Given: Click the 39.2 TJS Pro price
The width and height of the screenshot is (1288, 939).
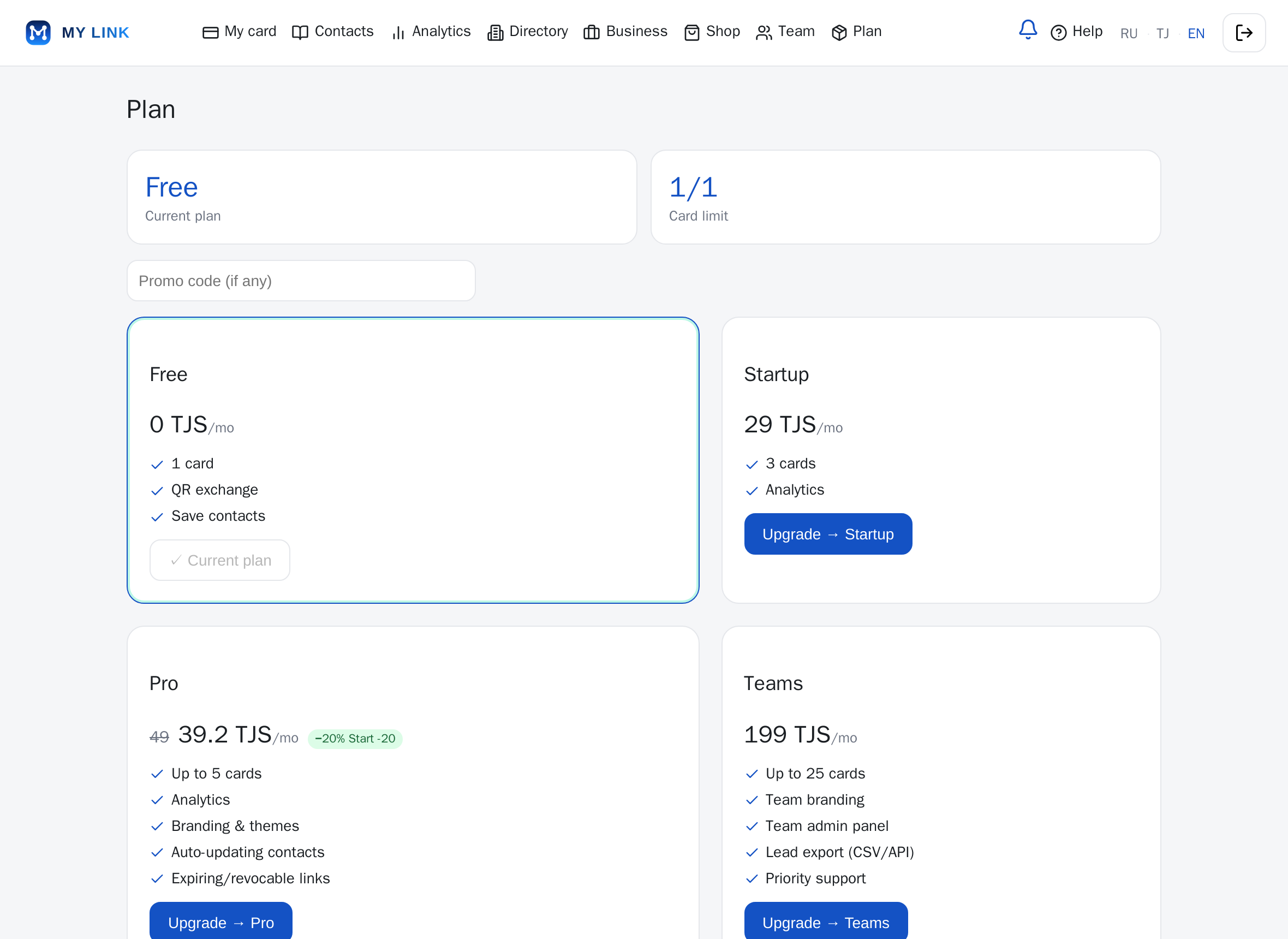Looking at the screenshot, I should tap(225, 735).
